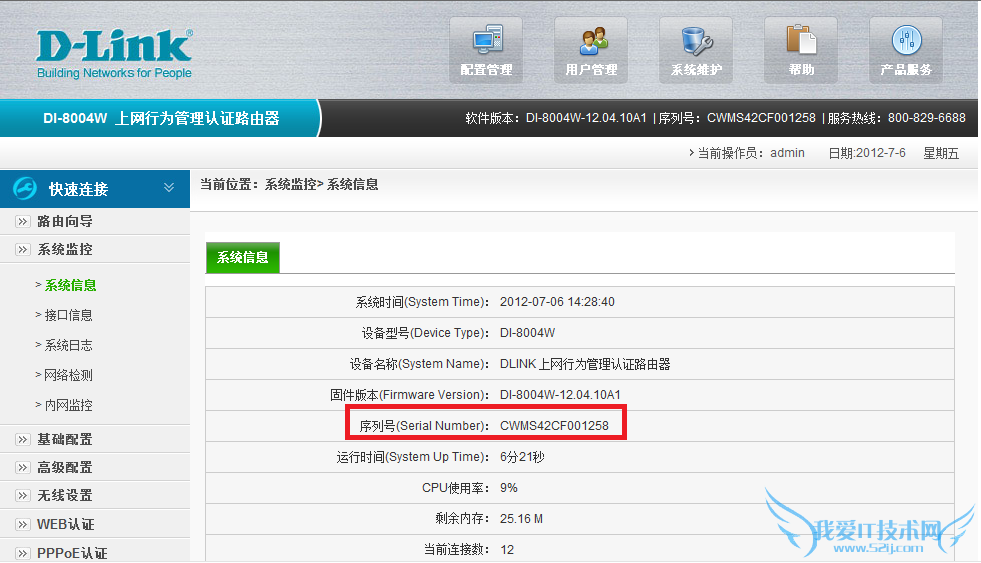
Task: Expand the 系统监控 section arrow
Action: pyautogui.click(x=23, y=250)
